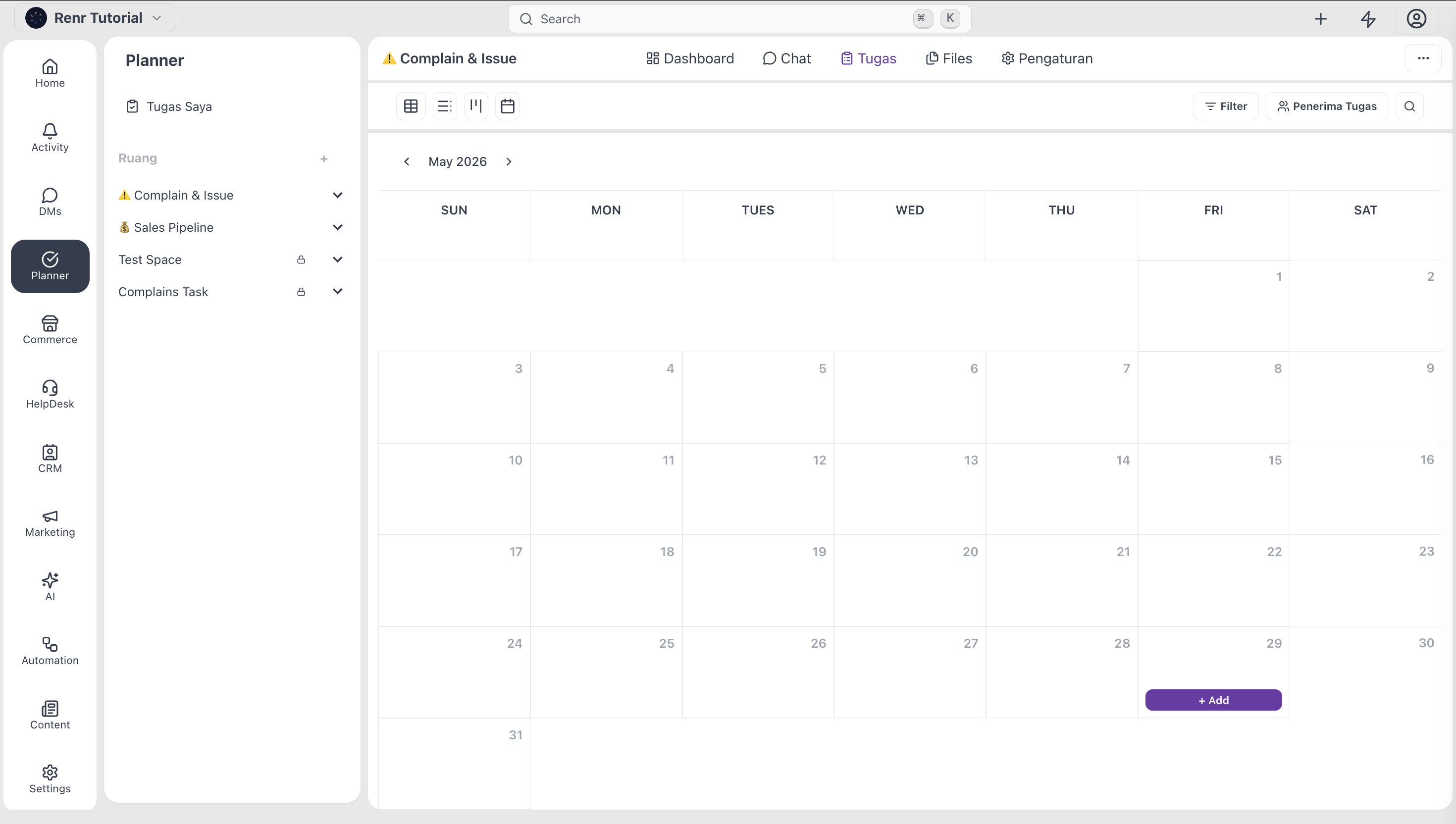Screen dimensions: 1456x824
Task: Select calendar day 24
Action: 454,672
